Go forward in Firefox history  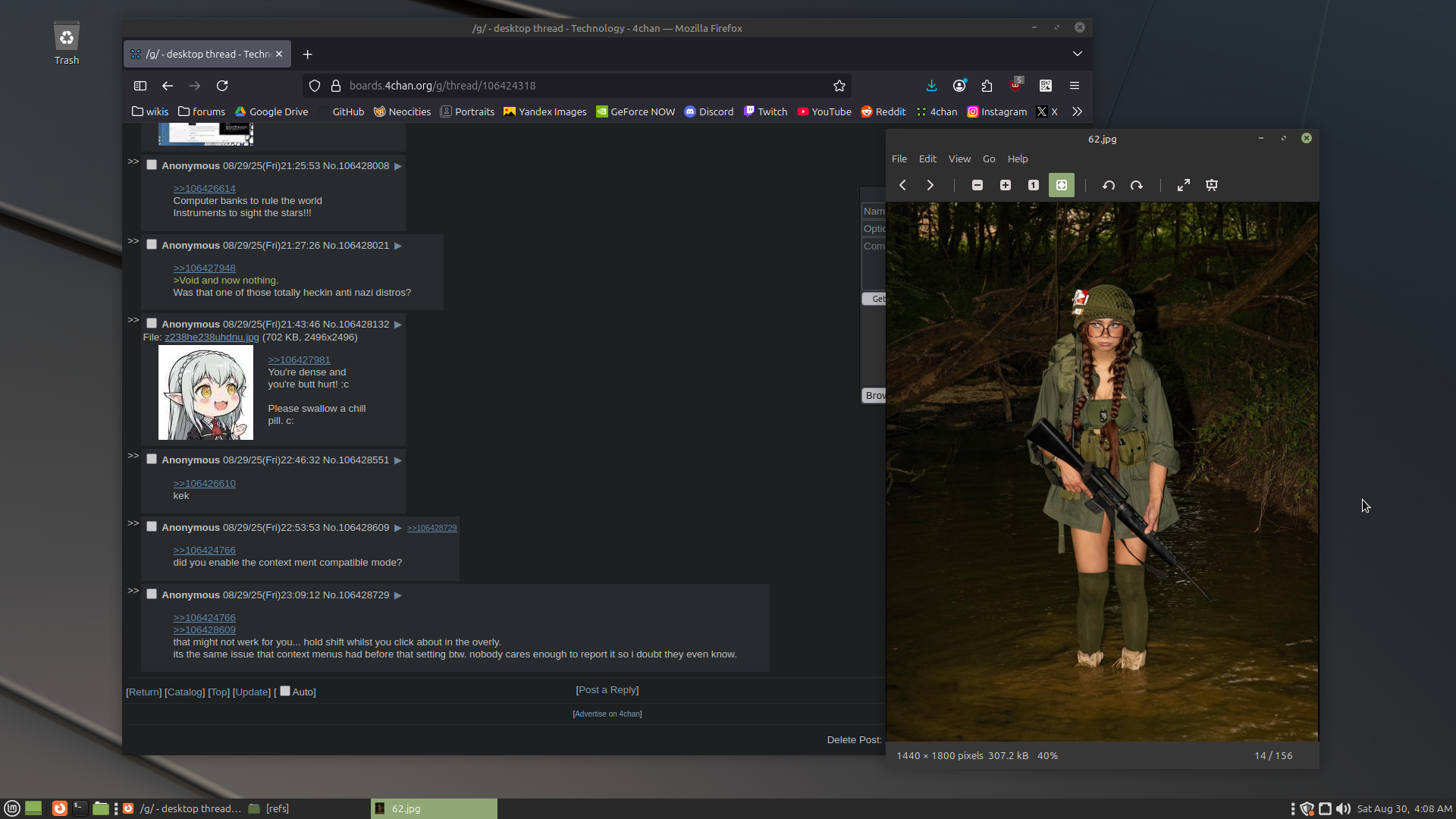pos(195,86)
